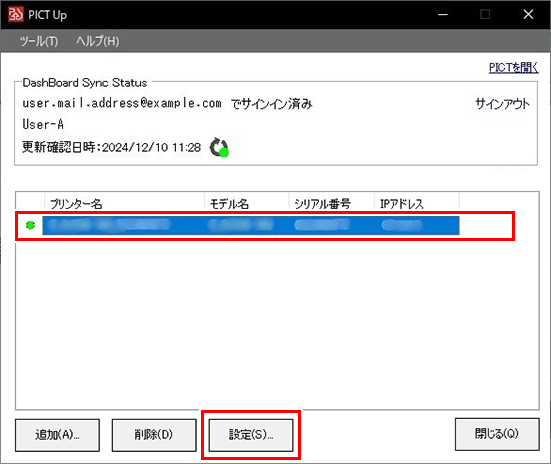Open the 設定(S)... button

pos(251,435)
